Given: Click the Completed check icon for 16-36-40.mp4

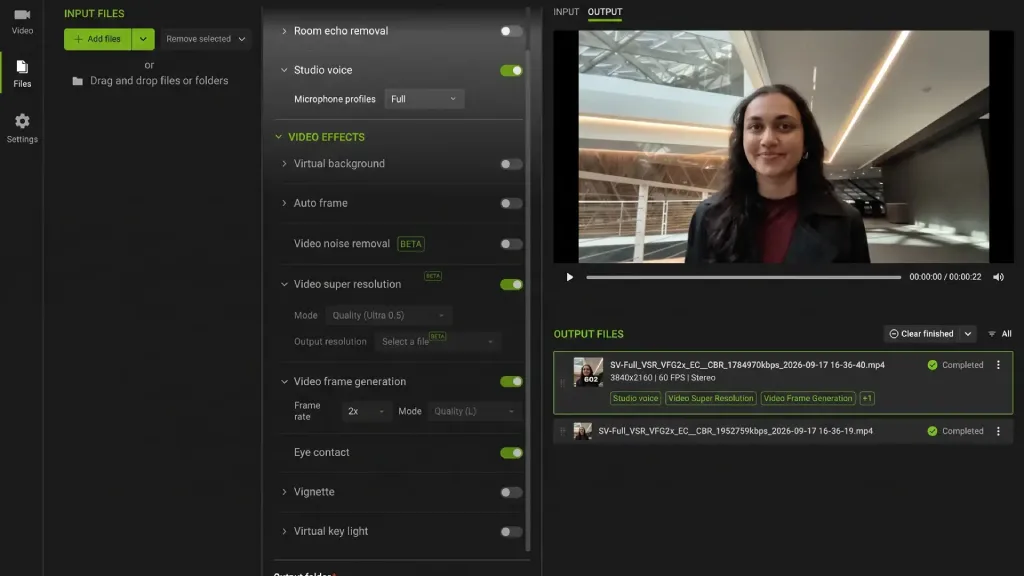Looking at the screenshot, I should click(932, 365).
